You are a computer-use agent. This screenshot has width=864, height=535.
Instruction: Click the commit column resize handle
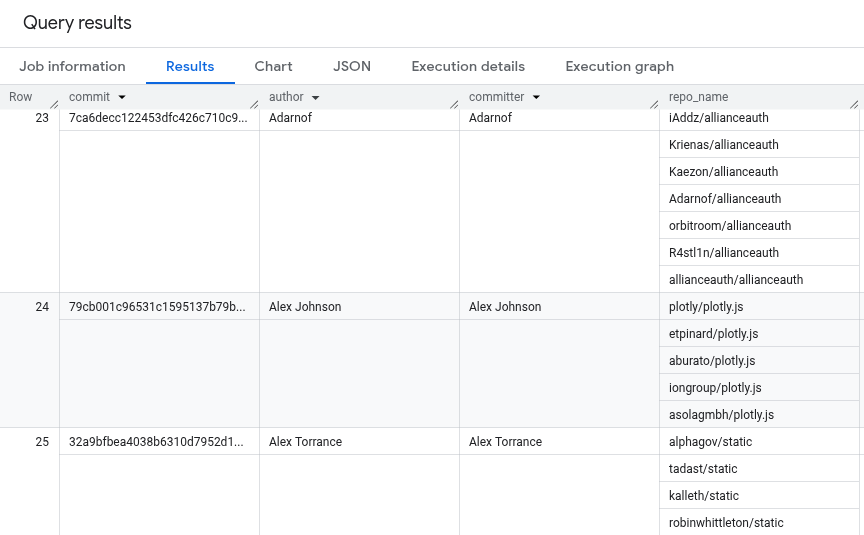(254, 103)
